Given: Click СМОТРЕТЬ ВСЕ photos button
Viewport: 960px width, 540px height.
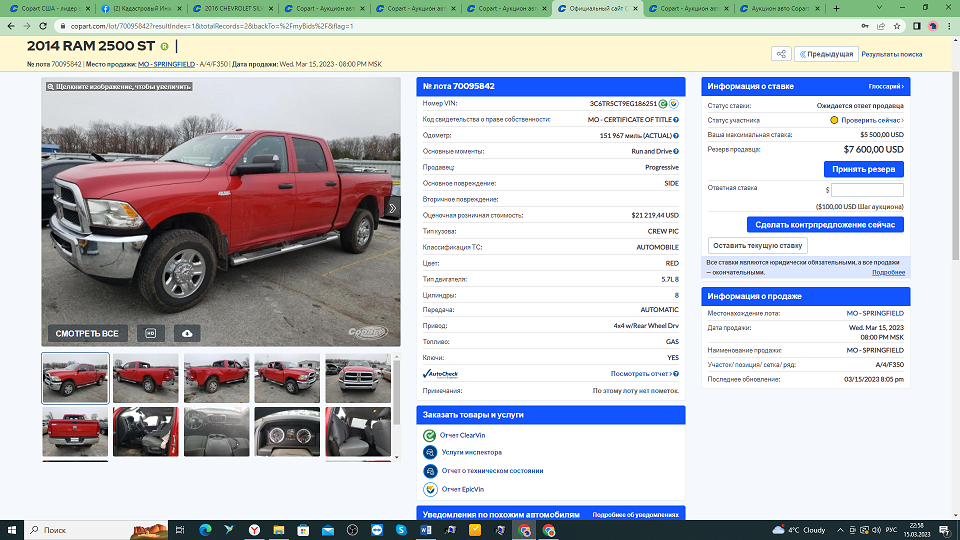Looking at the screenshot, I should tap(87, 333).
